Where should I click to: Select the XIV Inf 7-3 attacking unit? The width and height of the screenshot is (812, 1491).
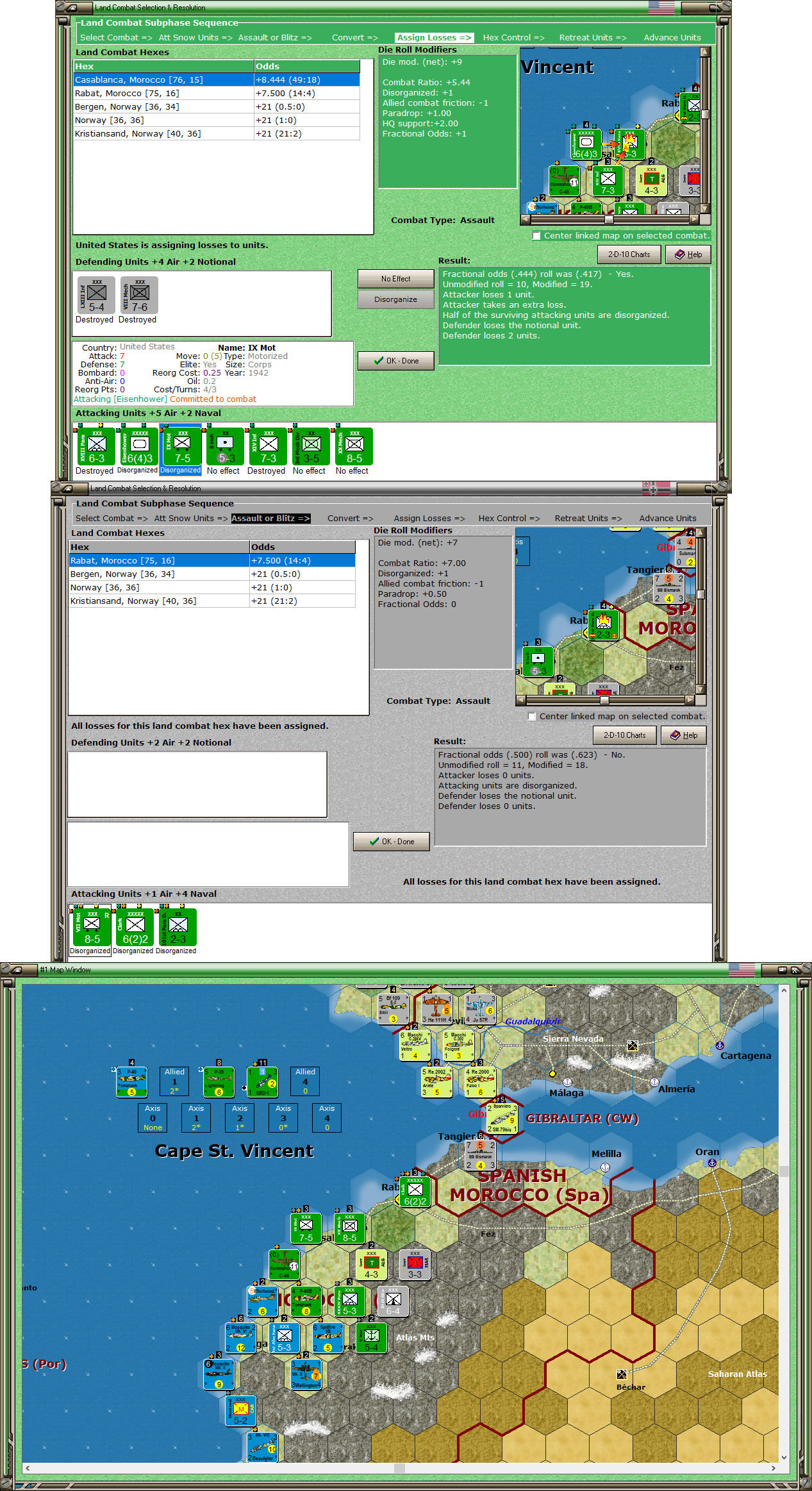click(x=268, y=446)
